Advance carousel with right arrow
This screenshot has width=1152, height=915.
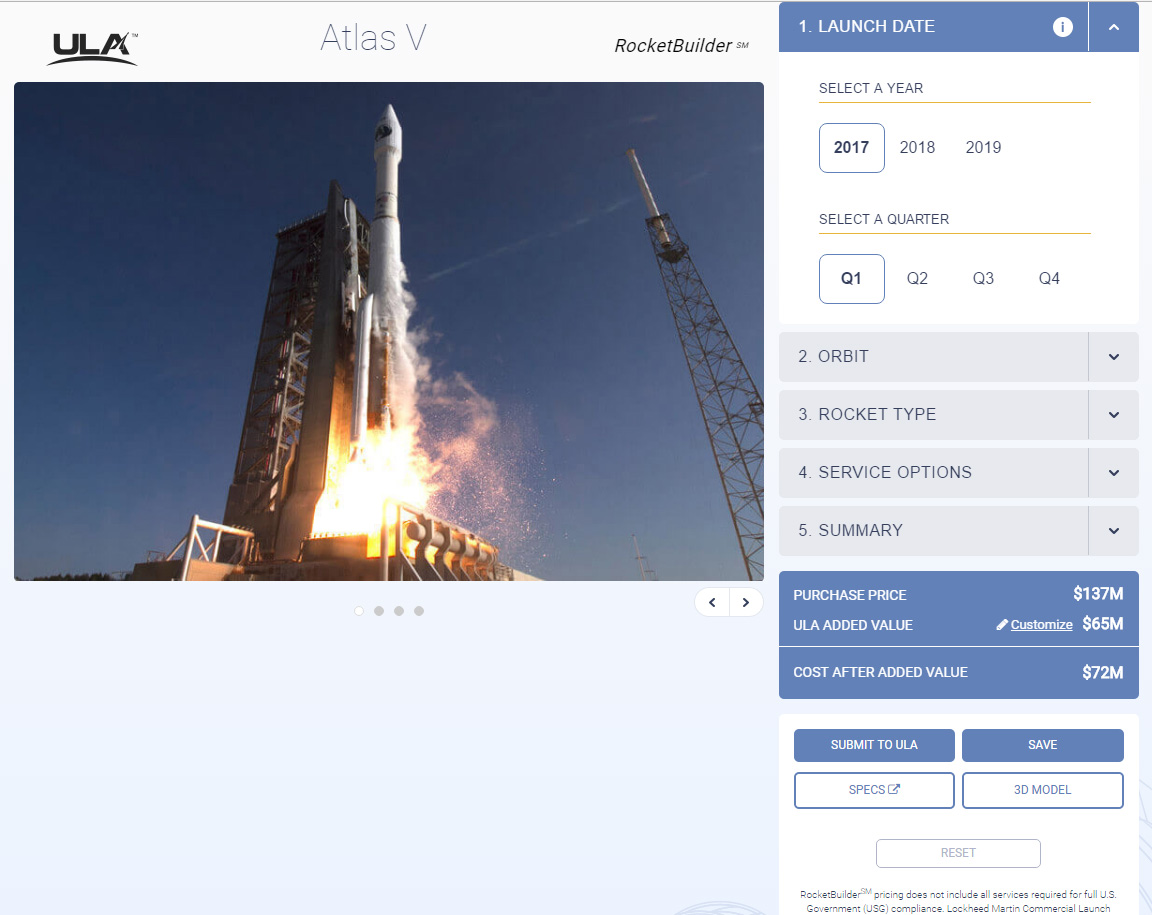(745, 602)
